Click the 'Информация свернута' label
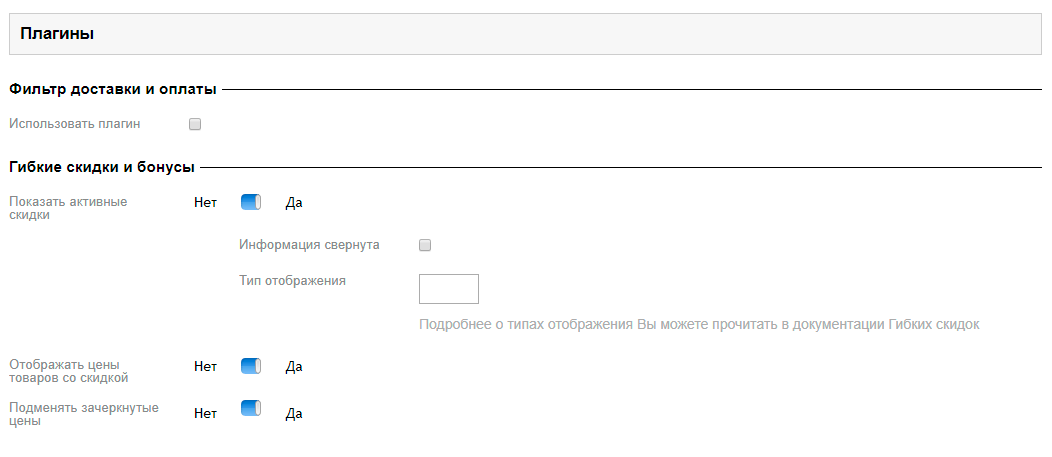The height and width of the screenshot is (457, 1052). [309, 245]
